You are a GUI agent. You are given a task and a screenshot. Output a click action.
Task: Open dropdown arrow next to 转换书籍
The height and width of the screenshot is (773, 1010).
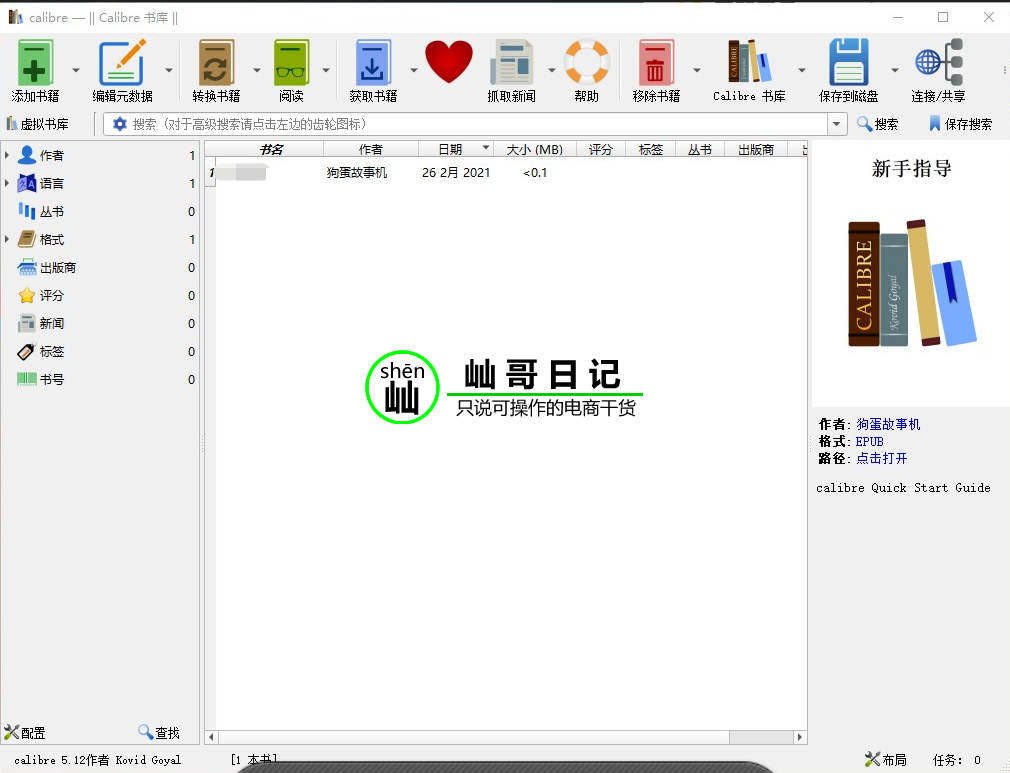pos(256,70)
